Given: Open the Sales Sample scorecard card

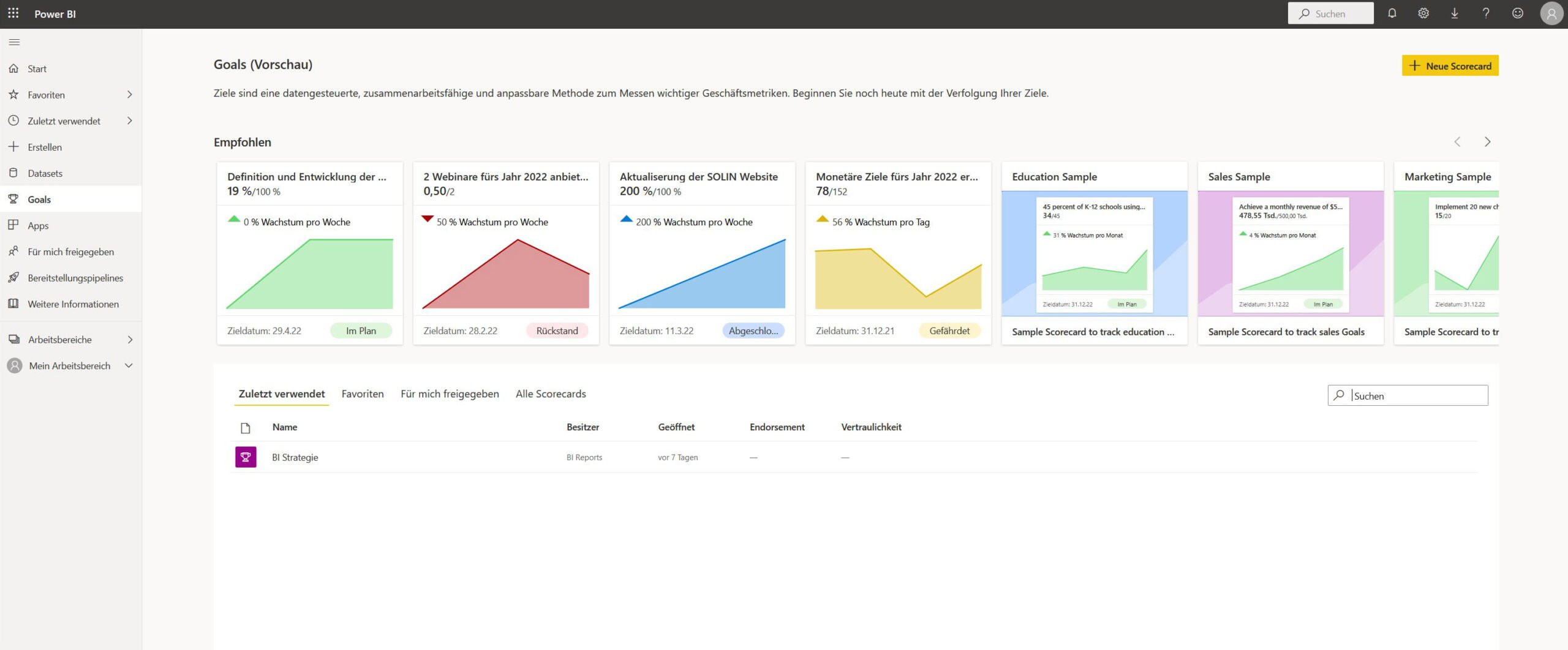Looking at the screenshot, I should pyautogui.click(x=1290, y=253).
